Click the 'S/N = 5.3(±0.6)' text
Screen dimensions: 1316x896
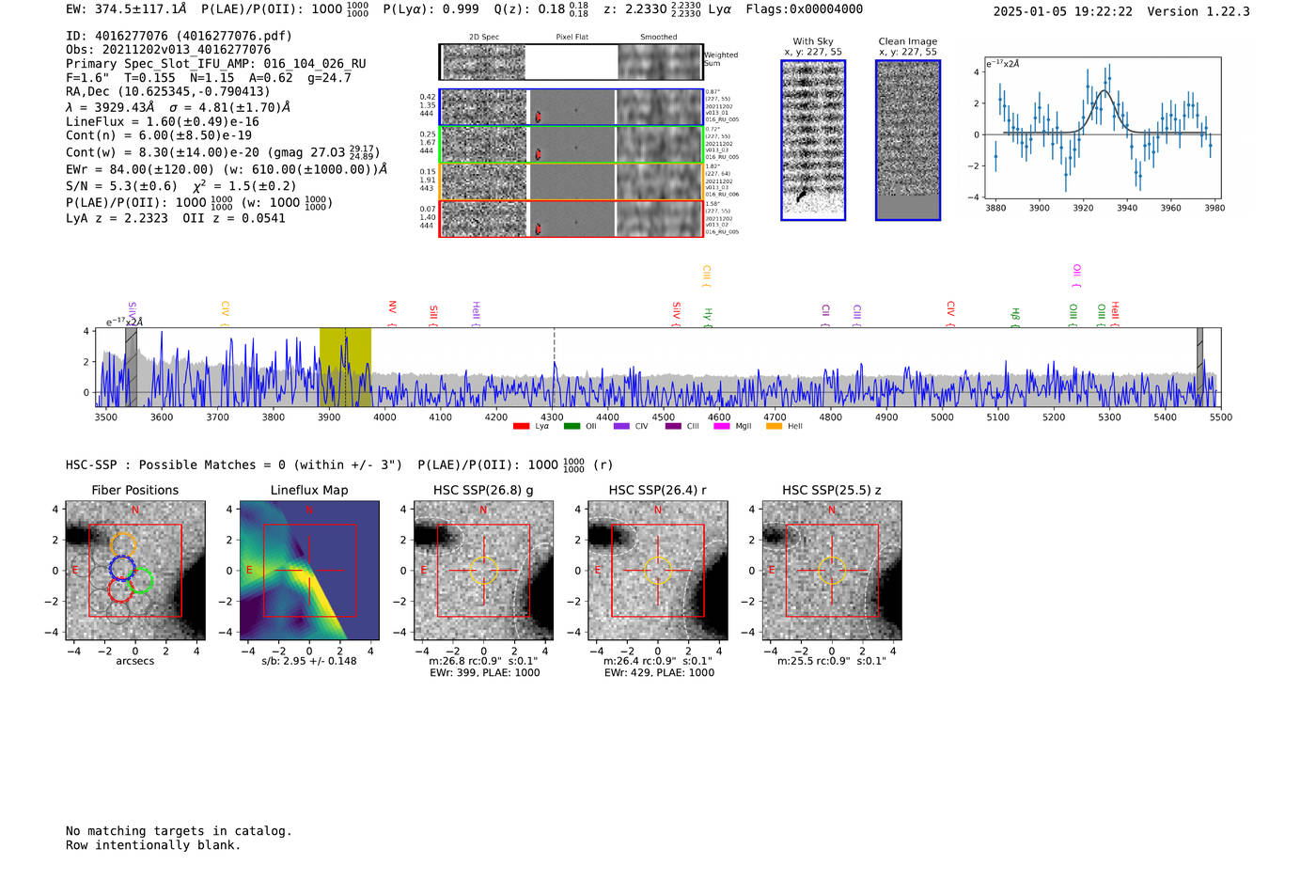[121, 186]
